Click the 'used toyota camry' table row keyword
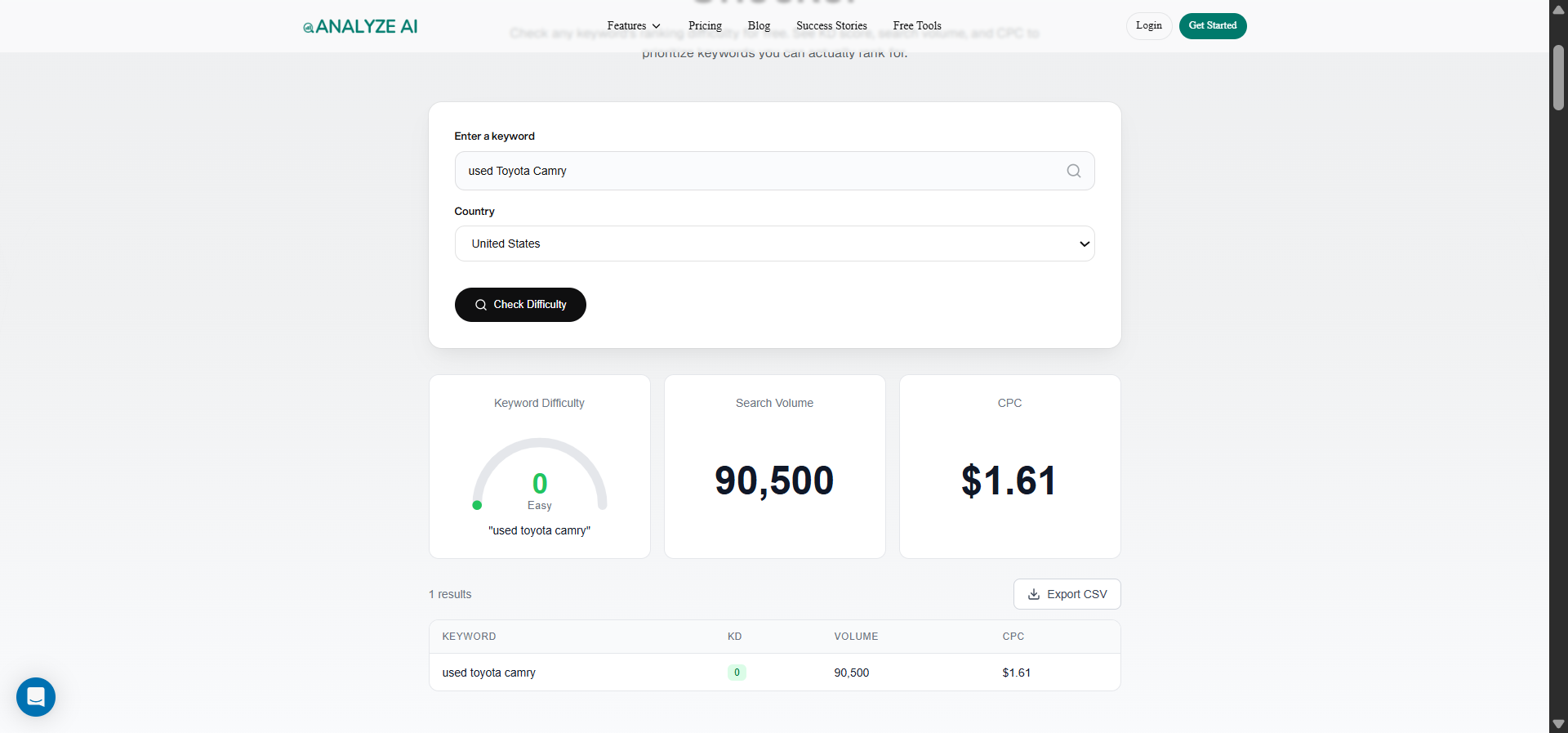 pyautogui.click(x=488, y=673)
